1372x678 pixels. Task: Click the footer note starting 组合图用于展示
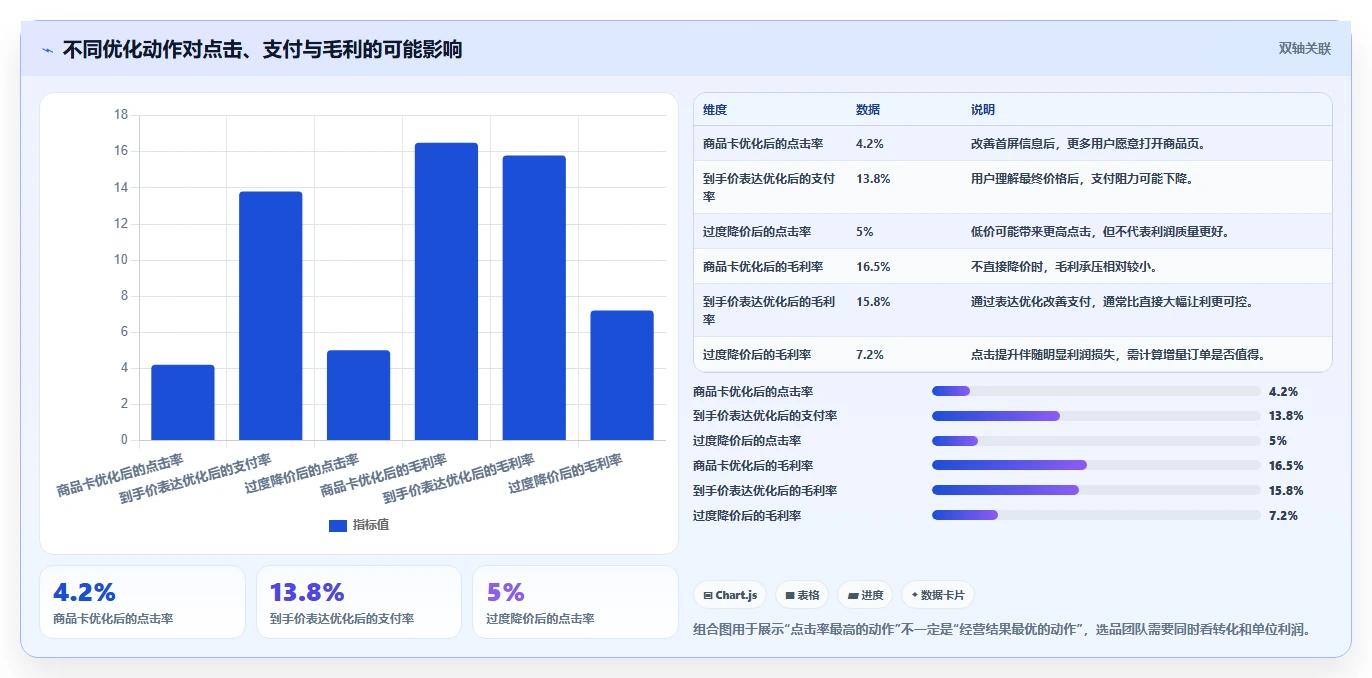click(1001, 629)
